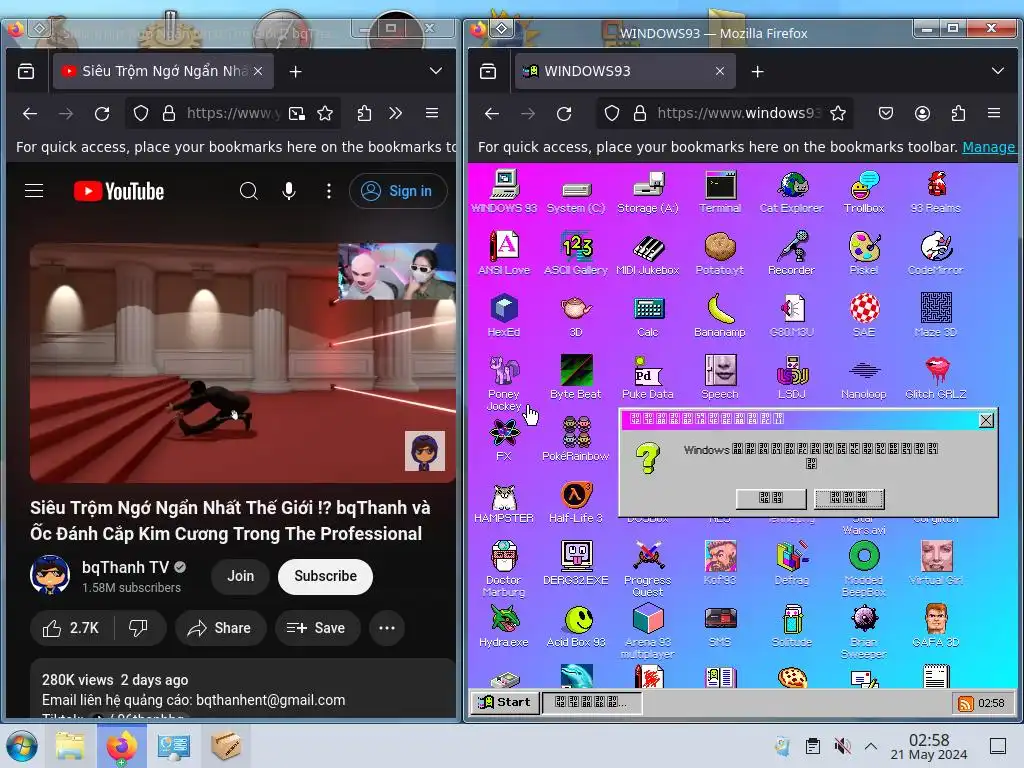The image size is (1024, 768).
Task: Open the 93 Realms icon
Action: pos(936,192)
